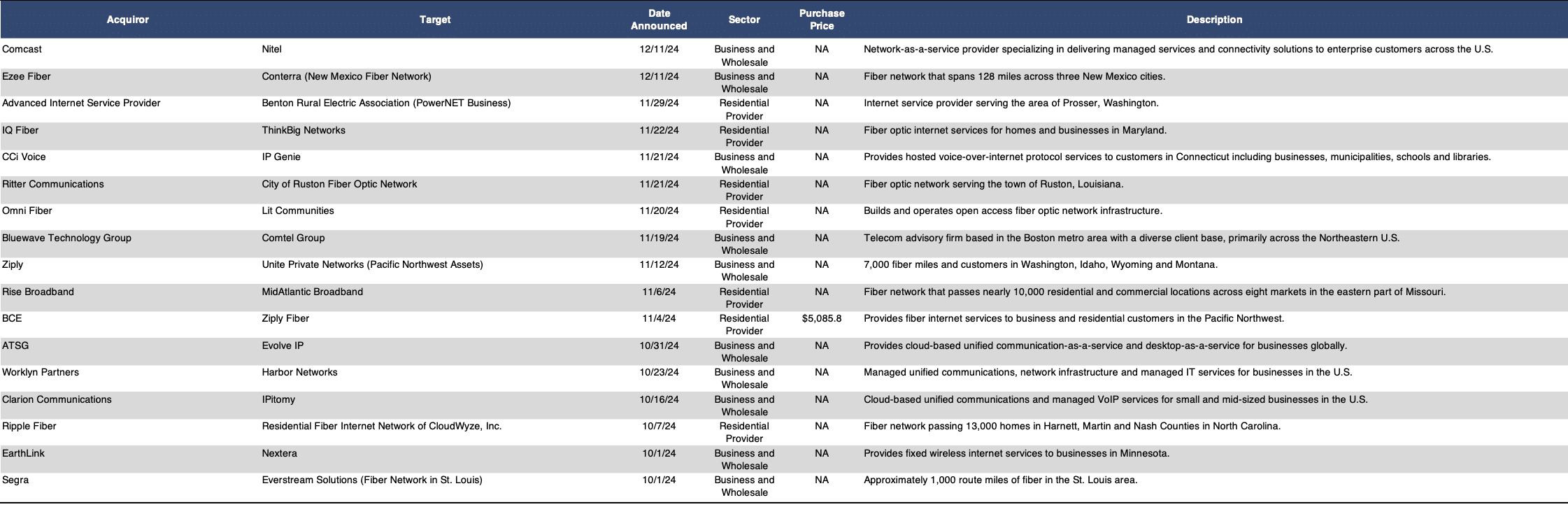Image resolution: width=1568 pixels, height=507 pixels.
Task: Click description about 128 miles New Mexico
Action: coord(1015,76)
